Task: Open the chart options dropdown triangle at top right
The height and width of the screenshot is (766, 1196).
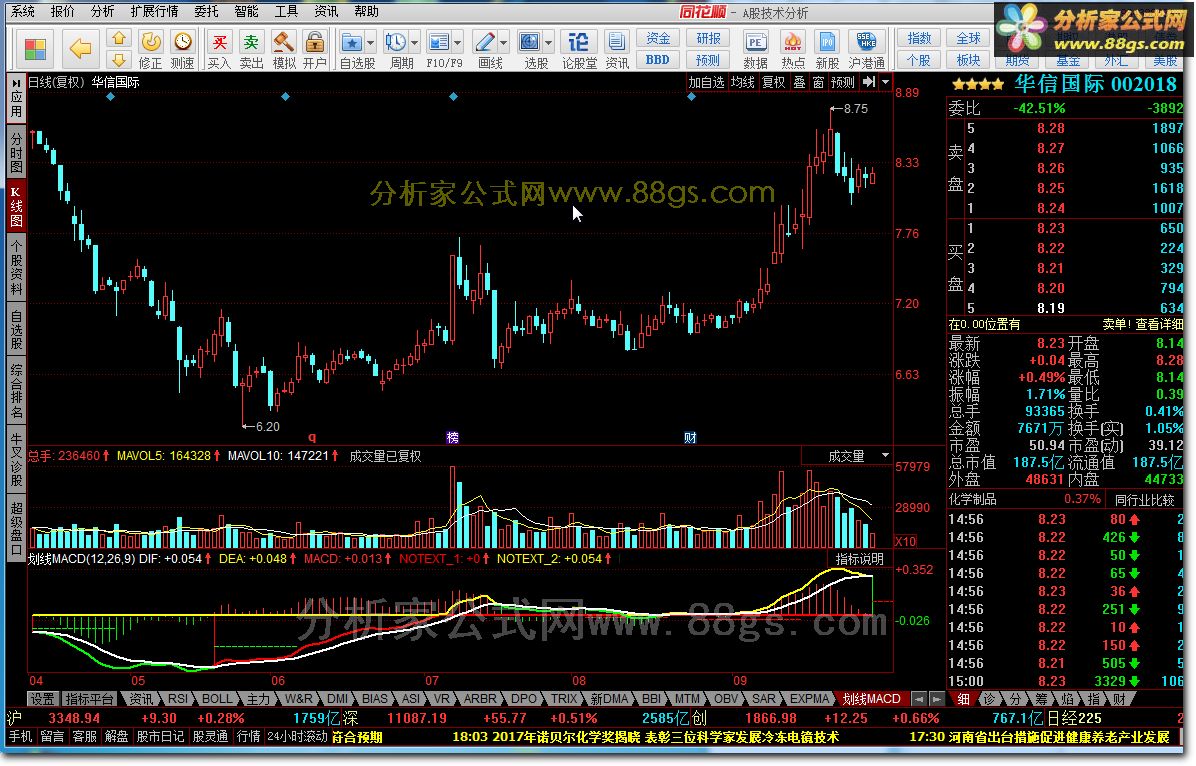Action: point(885,82)
